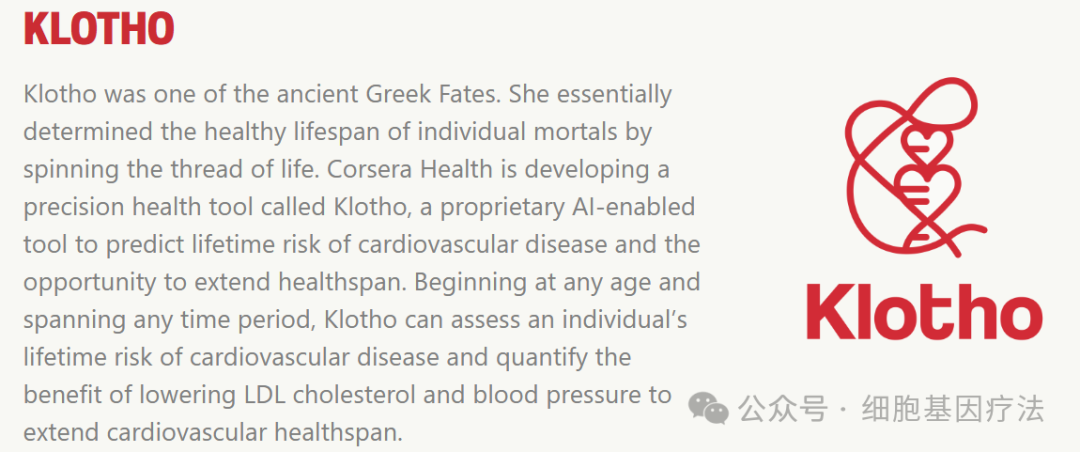Click 'extend cardiovascular healthspan' closing line
The height and width of the screenshot is (452, 1080).
(211, 433)
